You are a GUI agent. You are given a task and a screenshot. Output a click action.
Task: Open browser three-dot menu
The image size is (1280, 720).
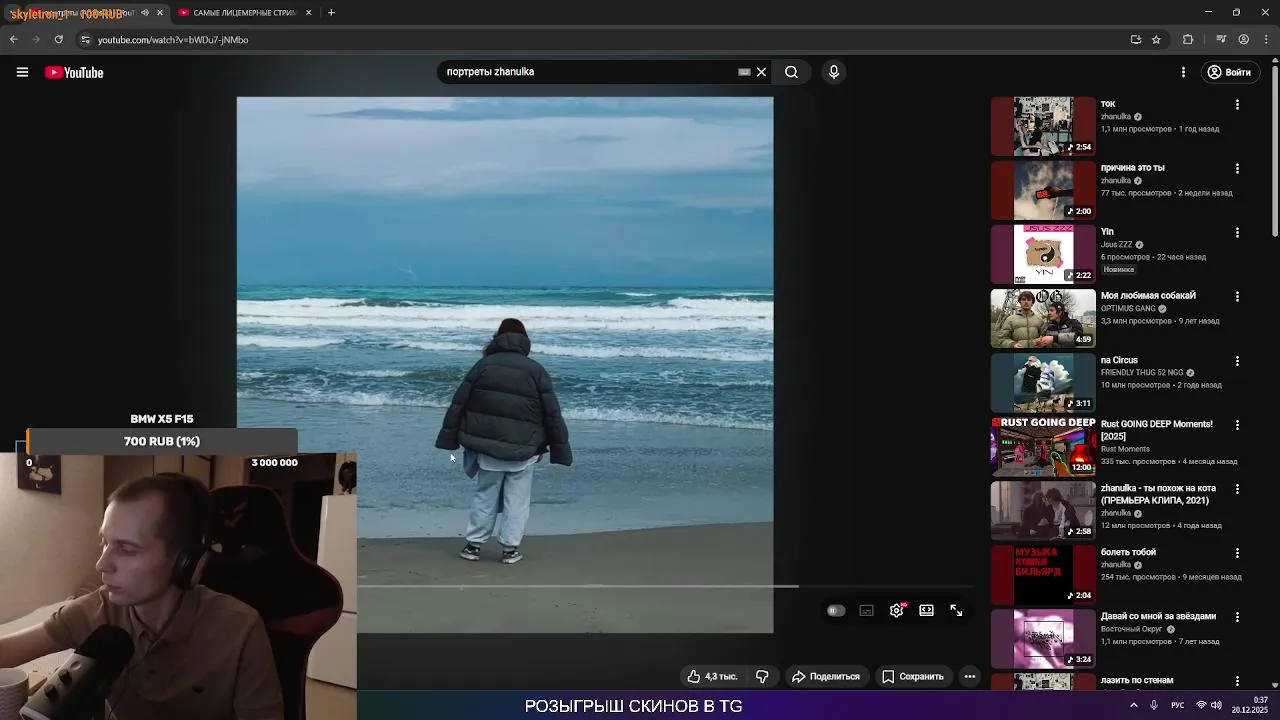1266,40
